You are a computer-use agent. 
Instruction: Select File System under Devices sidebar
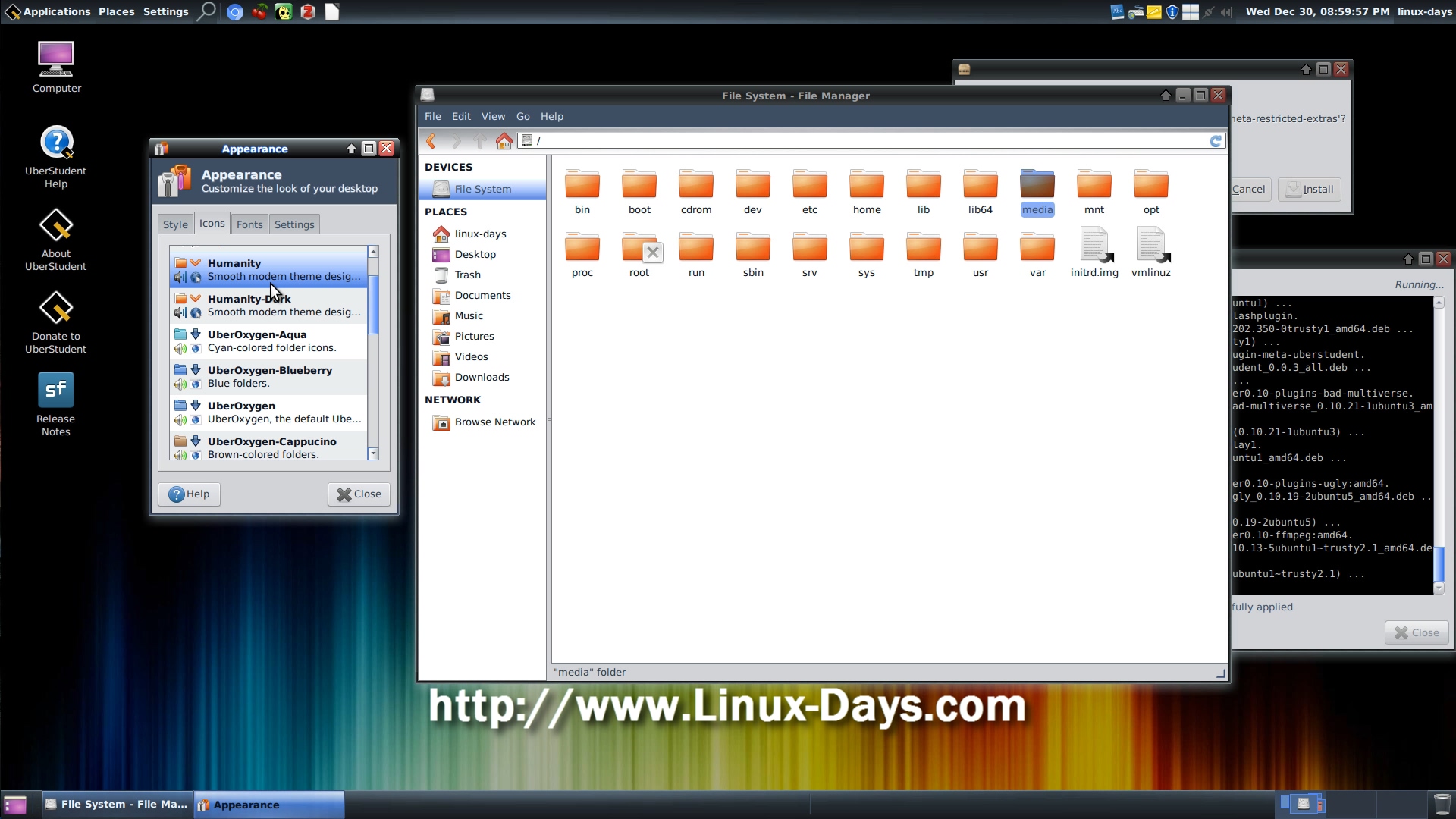[x=482, y=190]
